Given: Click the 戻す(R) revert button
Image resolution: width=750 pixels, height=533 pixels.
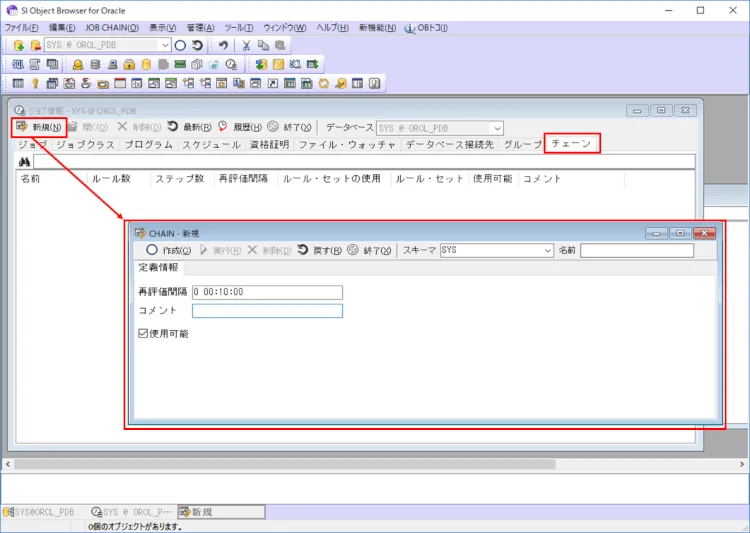Looking at the screenshot, I should 320,250.
